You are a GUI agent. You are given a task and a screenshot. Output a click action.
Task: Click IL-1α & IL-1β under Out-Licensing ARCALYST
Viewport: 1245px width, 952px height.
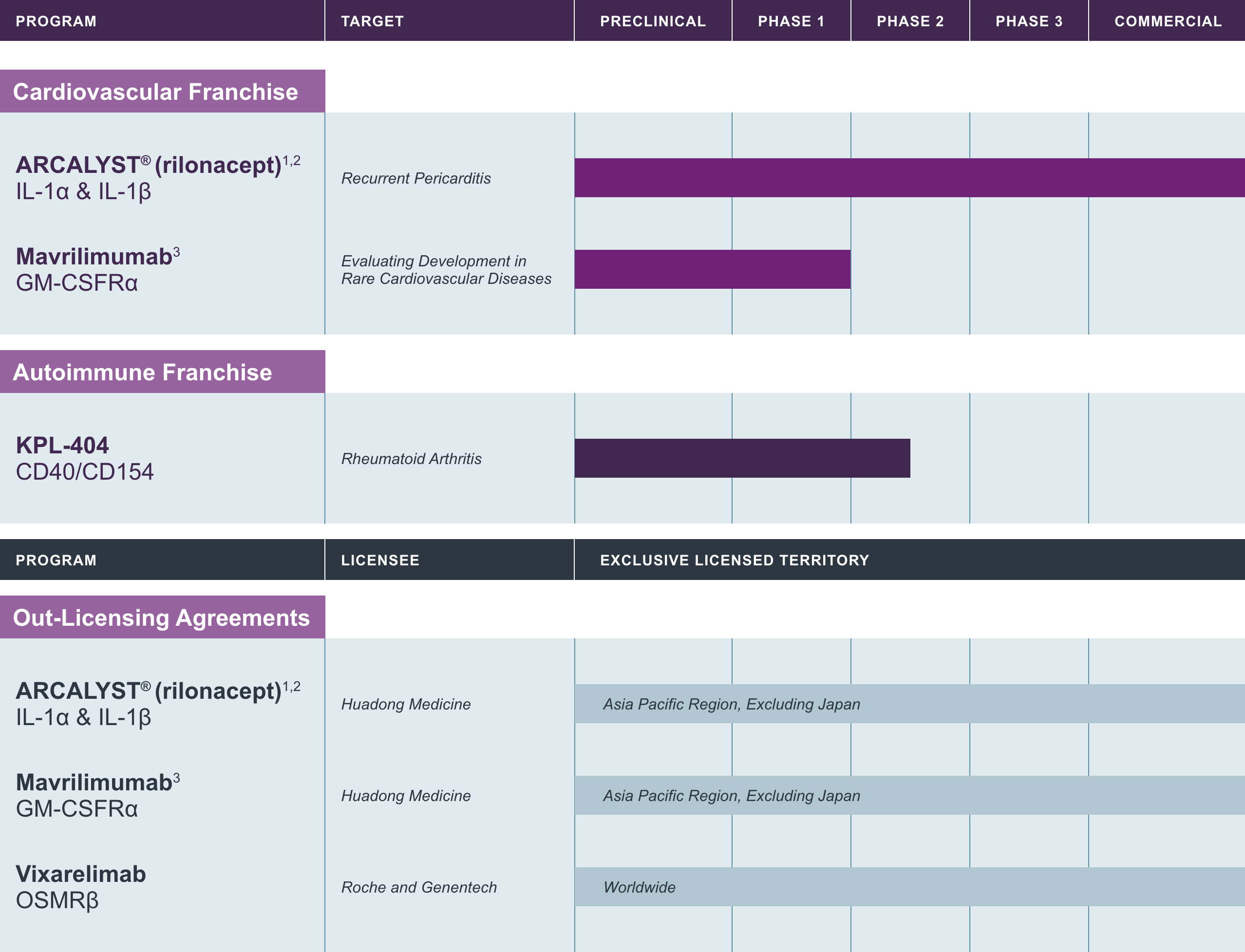pos(83,717)
